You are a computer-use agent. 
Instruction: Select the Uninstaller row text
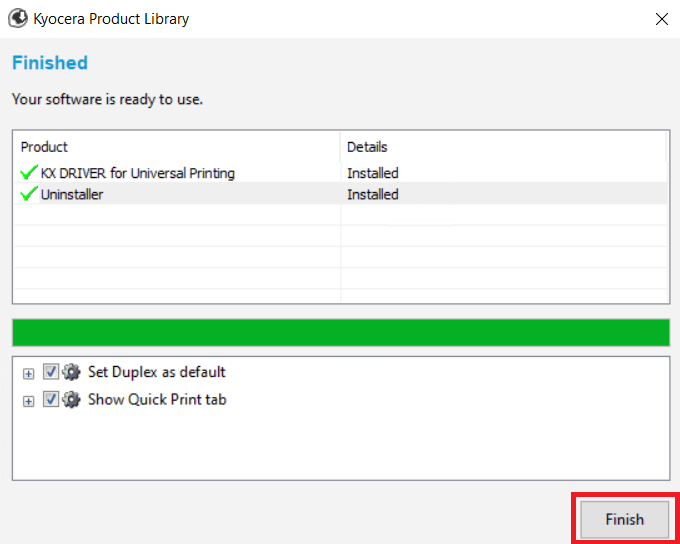point(72,194)
